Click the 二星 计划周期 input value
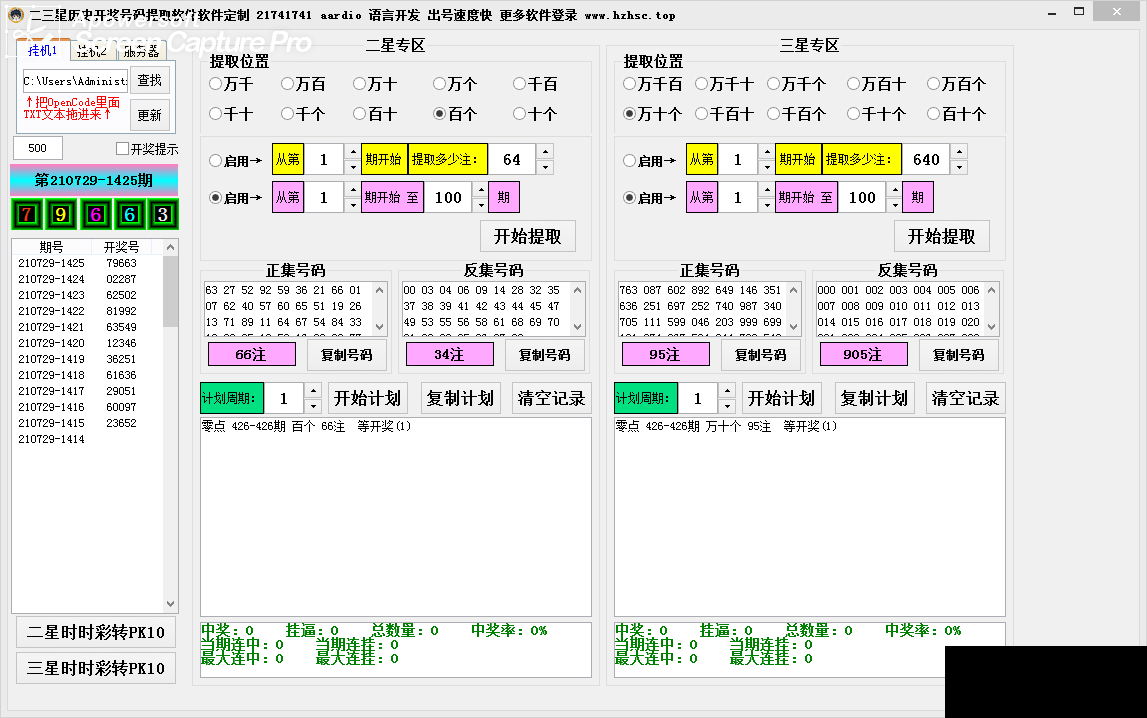1147x718 pixels. click(284, 398)
